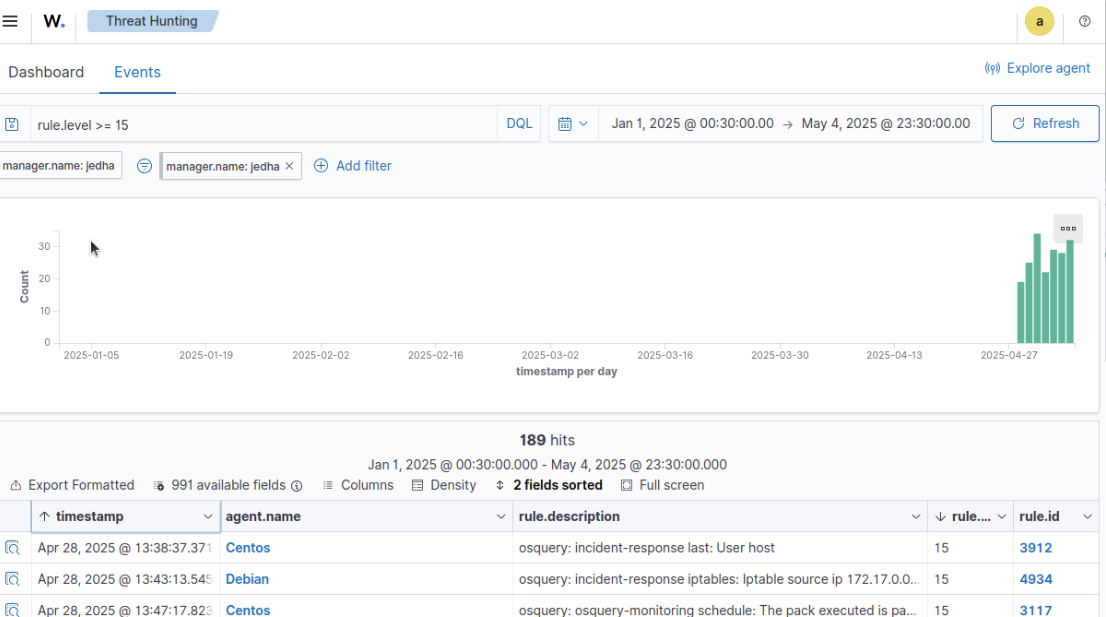This screenshot has height=617, width=1106.
Task: Expand the rule.description column menu
Action: [916, 517]
